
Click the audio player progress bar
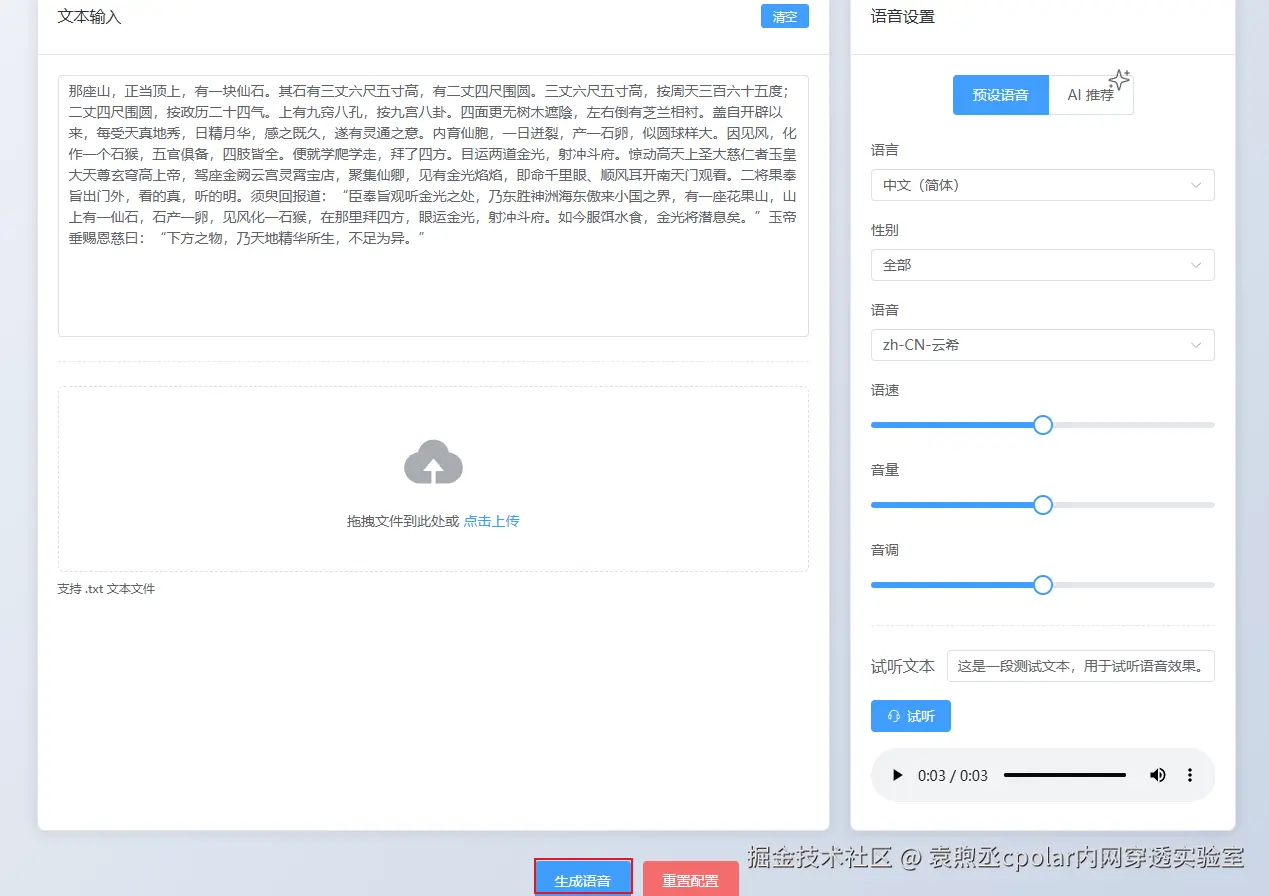click(x=1065, y=775)
